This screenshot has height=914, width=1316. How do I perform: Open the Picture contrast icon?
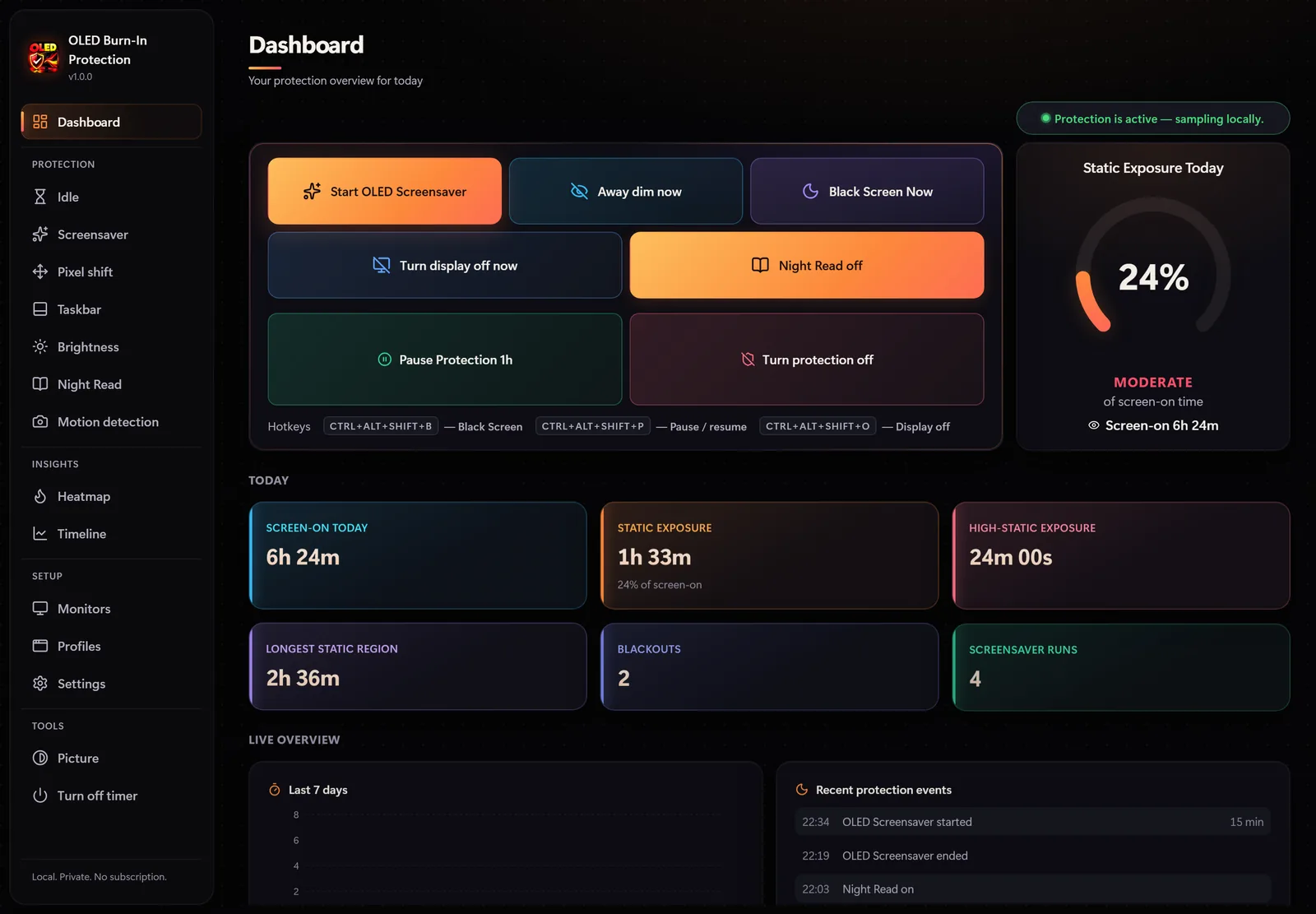39,758
